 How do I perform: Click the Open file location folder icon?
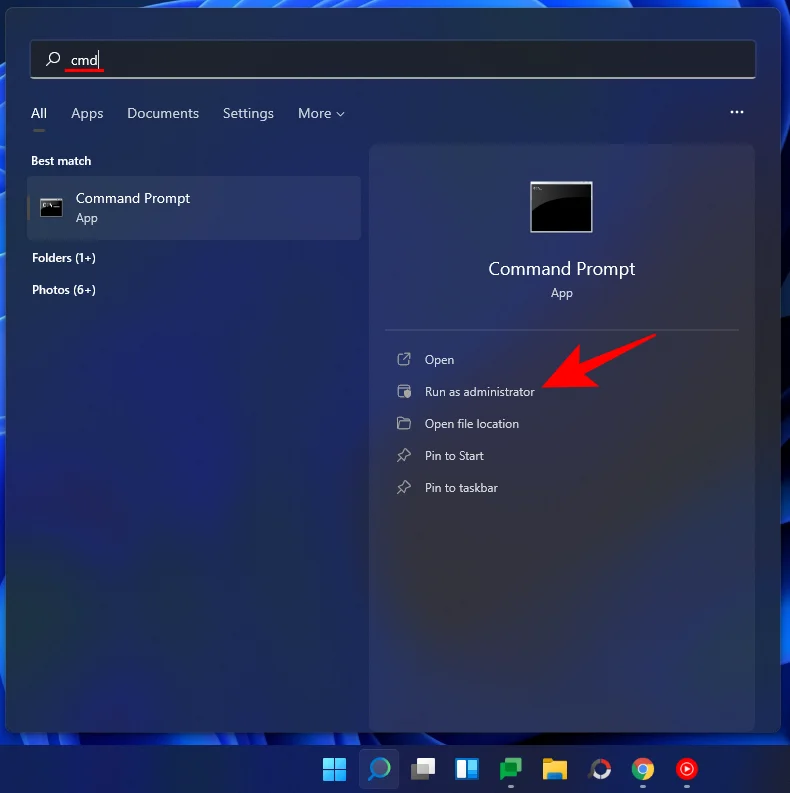[404, 423]
